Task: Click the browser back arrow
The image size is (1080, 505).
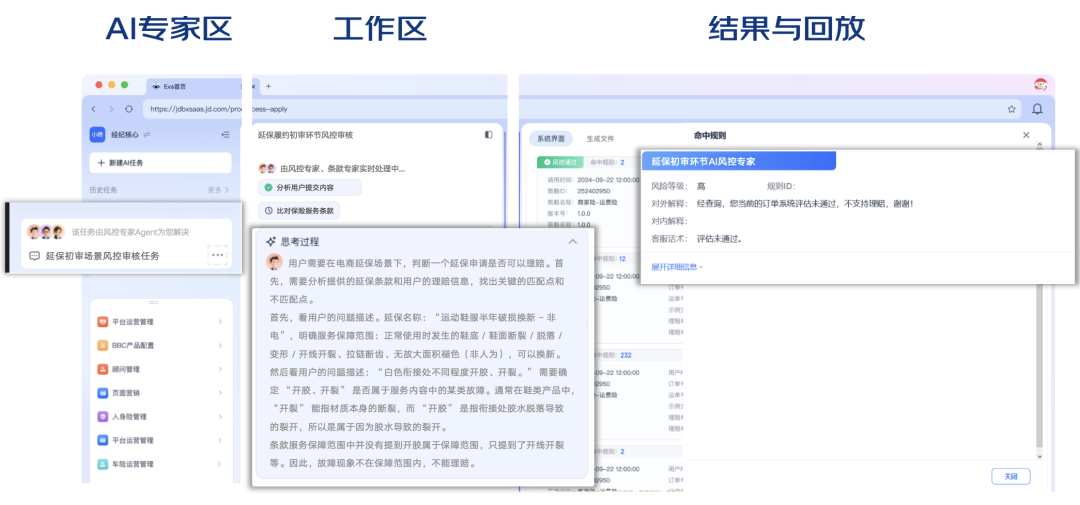Action: coord(94,109)
